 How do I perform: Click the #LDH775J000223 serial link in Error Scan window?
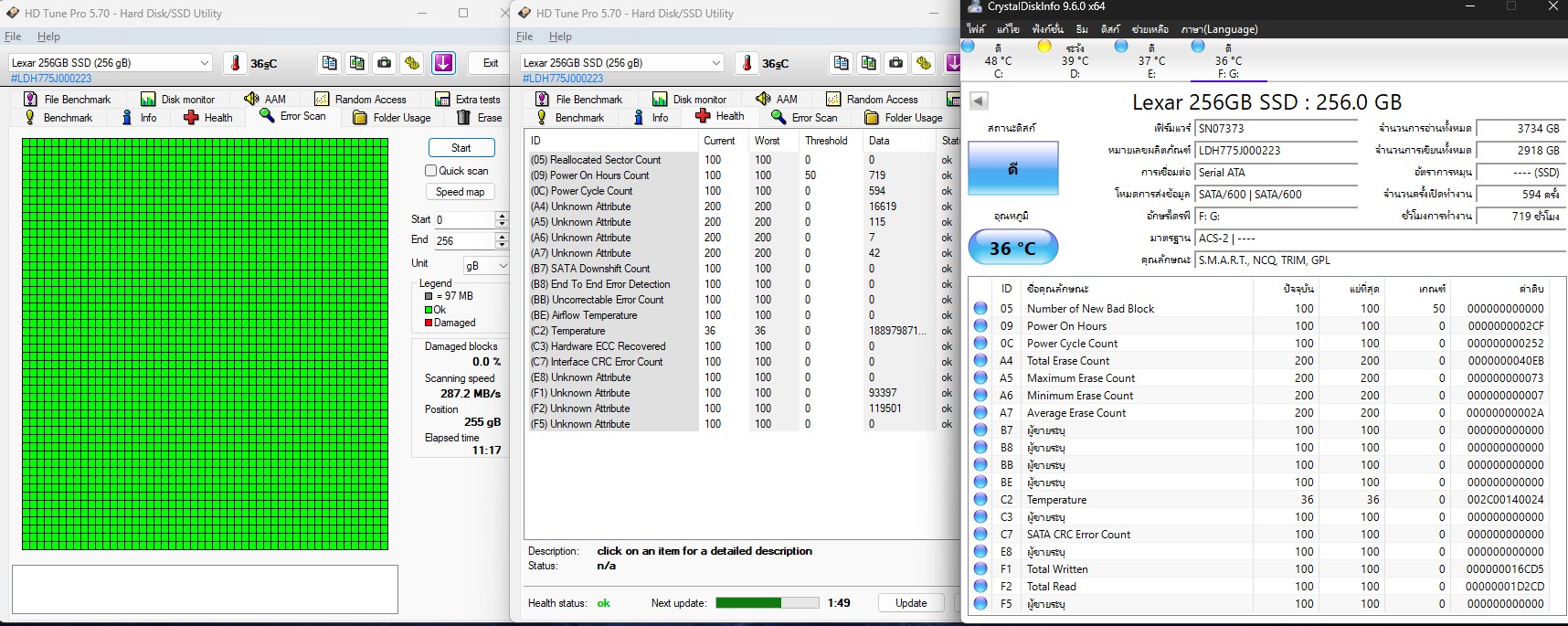point(51,79)
